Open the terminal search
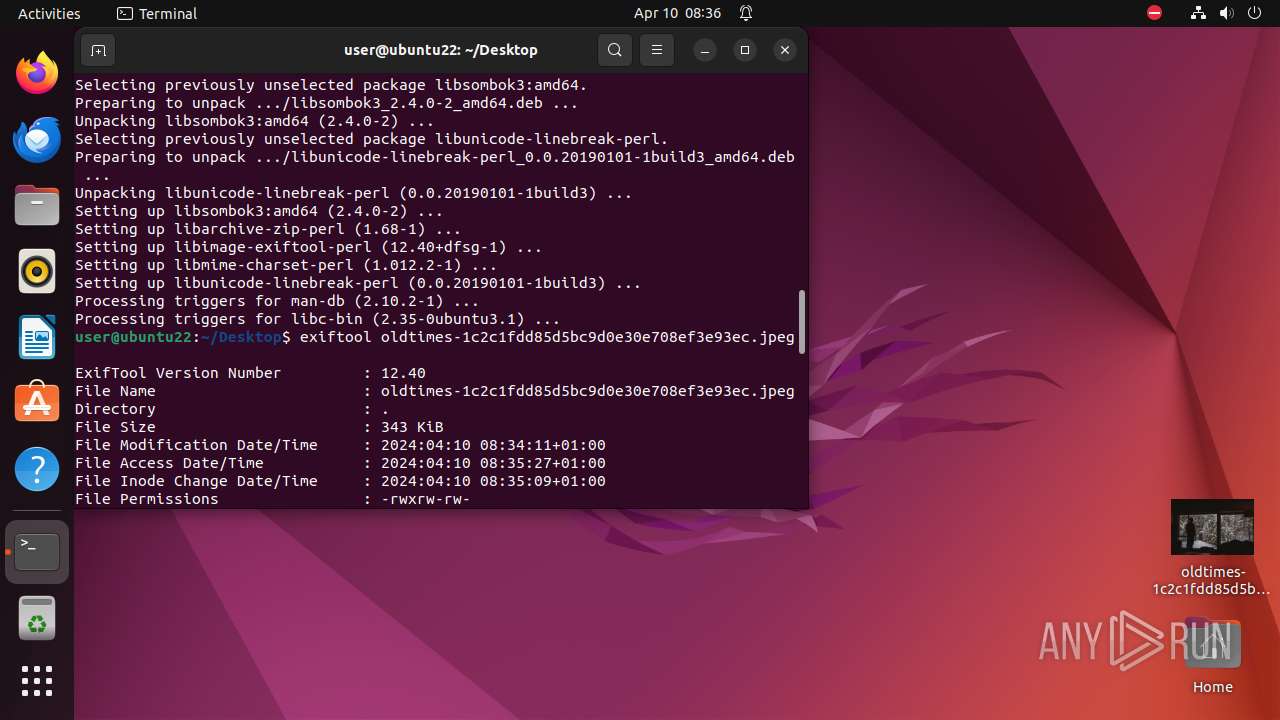This screenshot has width=1280, height=720. tap(615, 50)
